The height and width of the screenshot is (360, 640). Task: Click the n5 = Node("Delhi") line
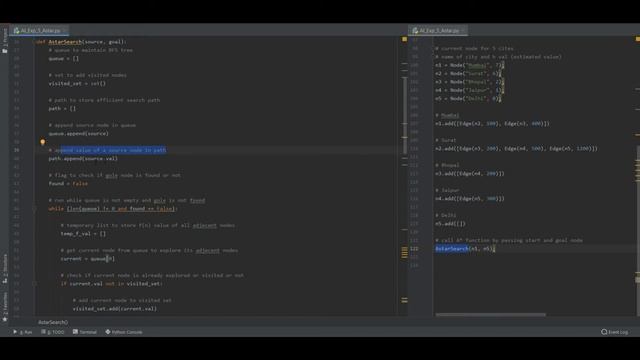468,98
